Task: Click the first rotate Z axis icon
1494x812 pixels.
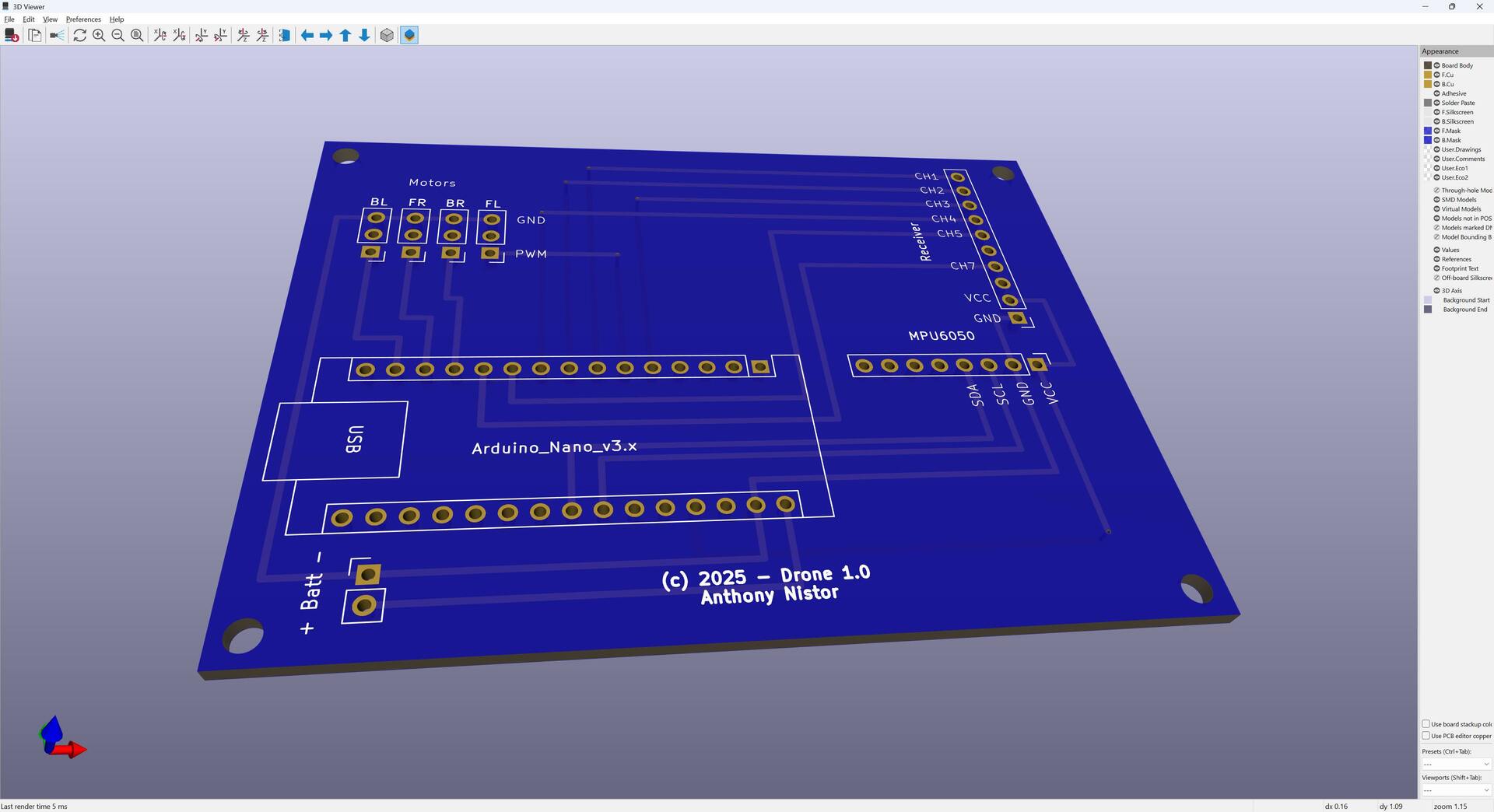Action: (243, 35)
